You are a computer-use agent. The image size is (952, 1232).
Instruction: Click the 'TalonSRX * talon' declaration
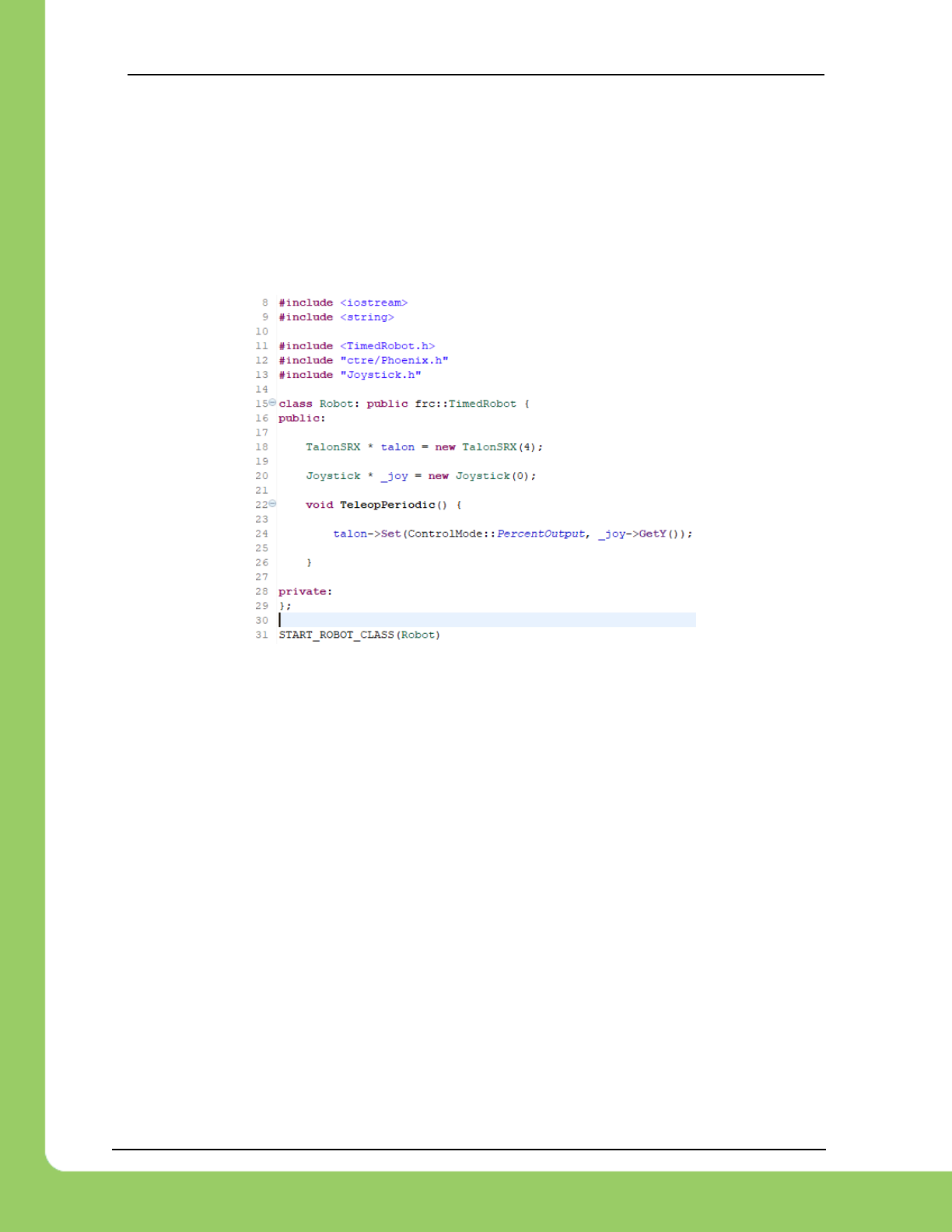point(360,447)
